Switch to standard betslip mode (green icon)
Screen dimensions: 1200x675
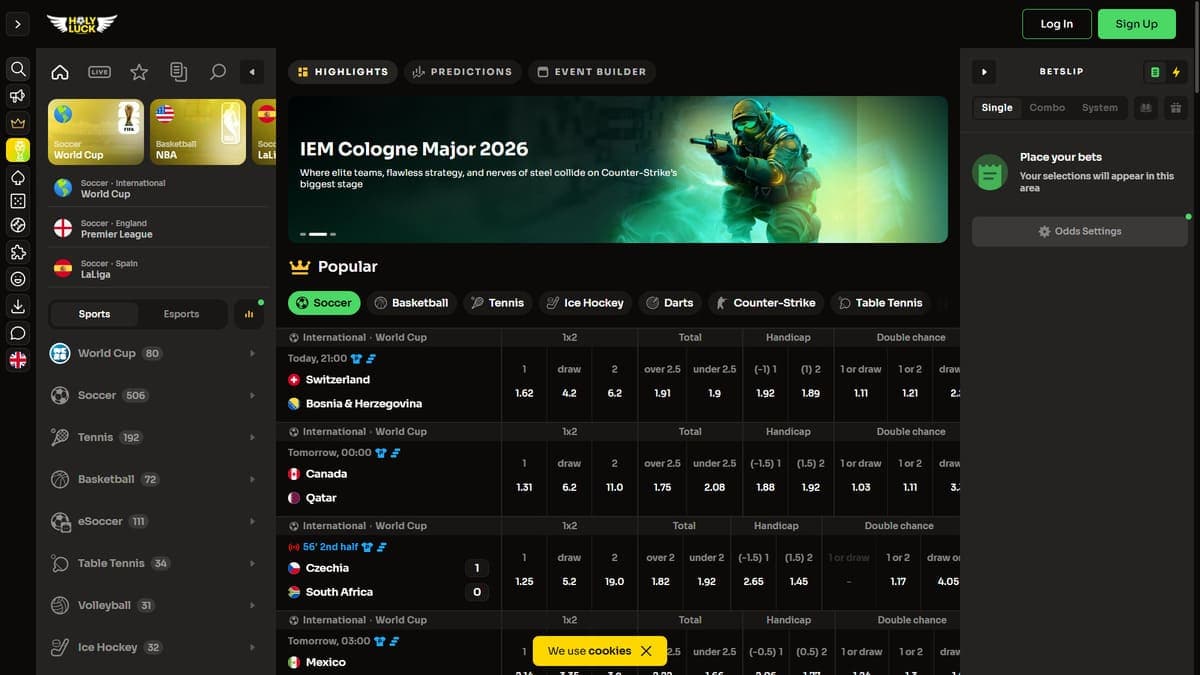[1155, 72]
